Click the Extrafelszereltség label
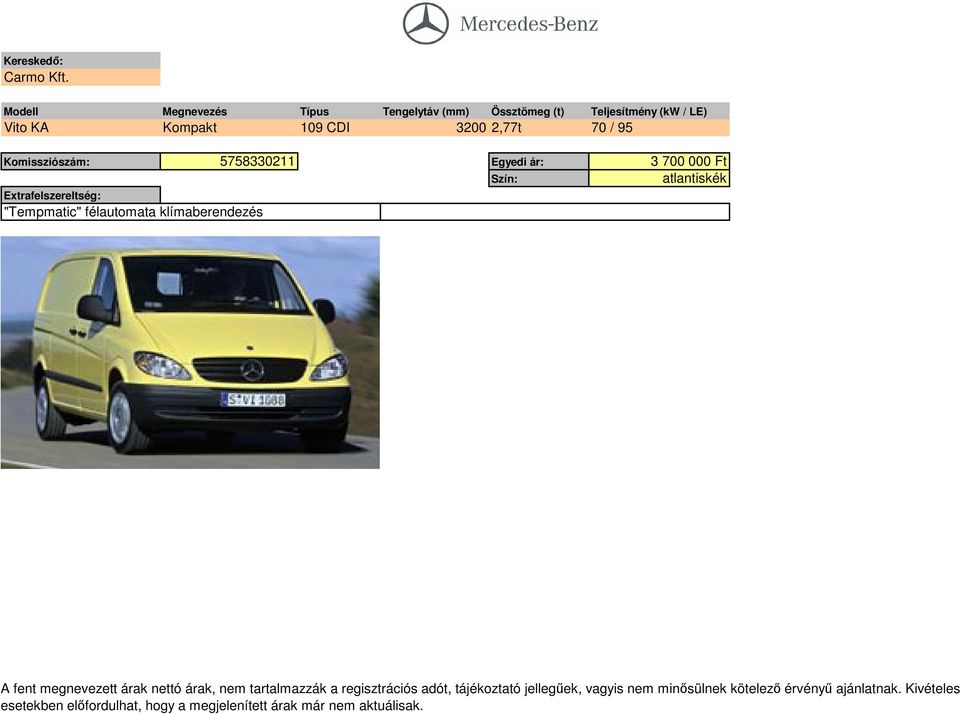This screenshot has width=960, height=714. (x=81, y=195)
